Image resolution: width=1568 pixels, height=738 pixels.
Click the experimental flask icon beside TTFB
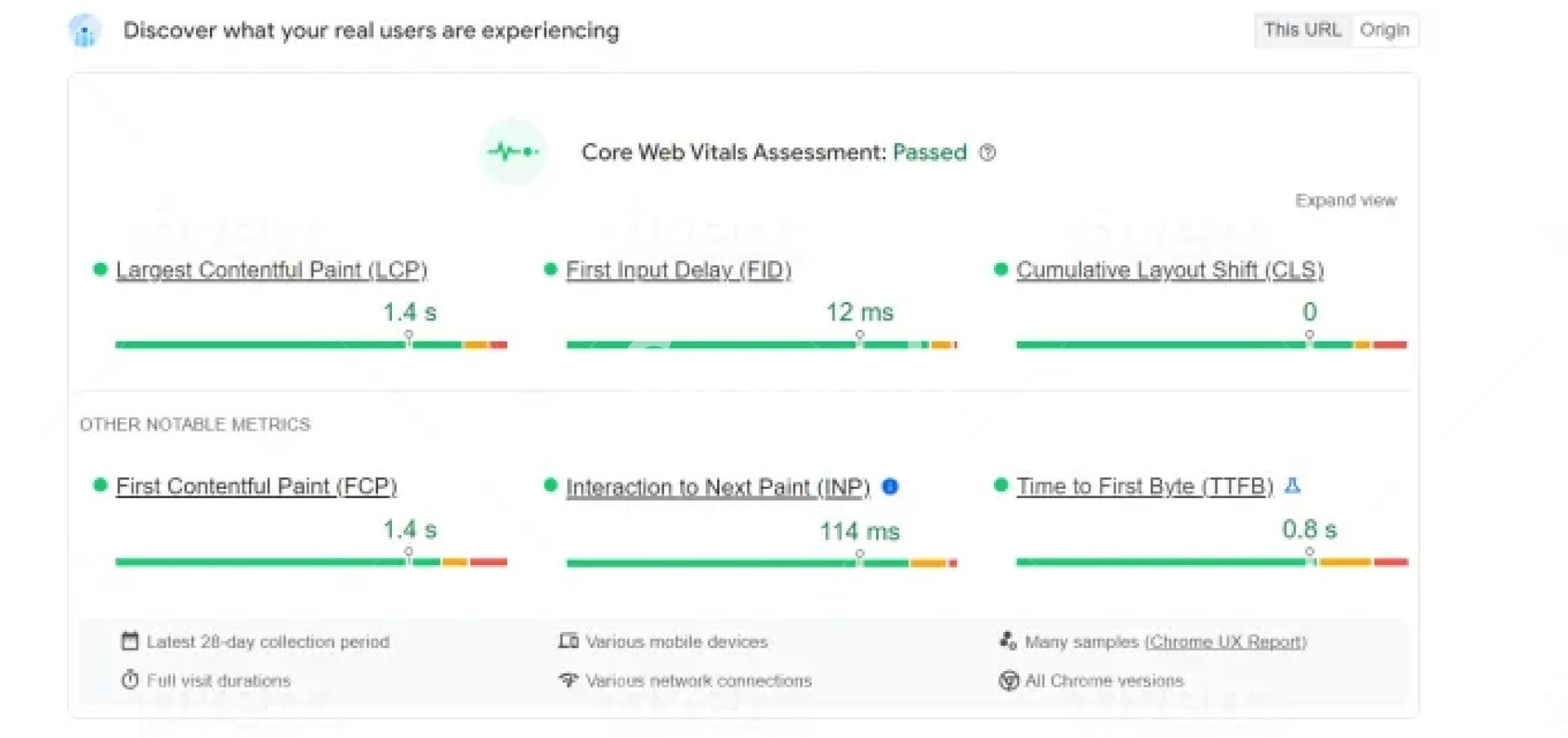[1292, 486]
